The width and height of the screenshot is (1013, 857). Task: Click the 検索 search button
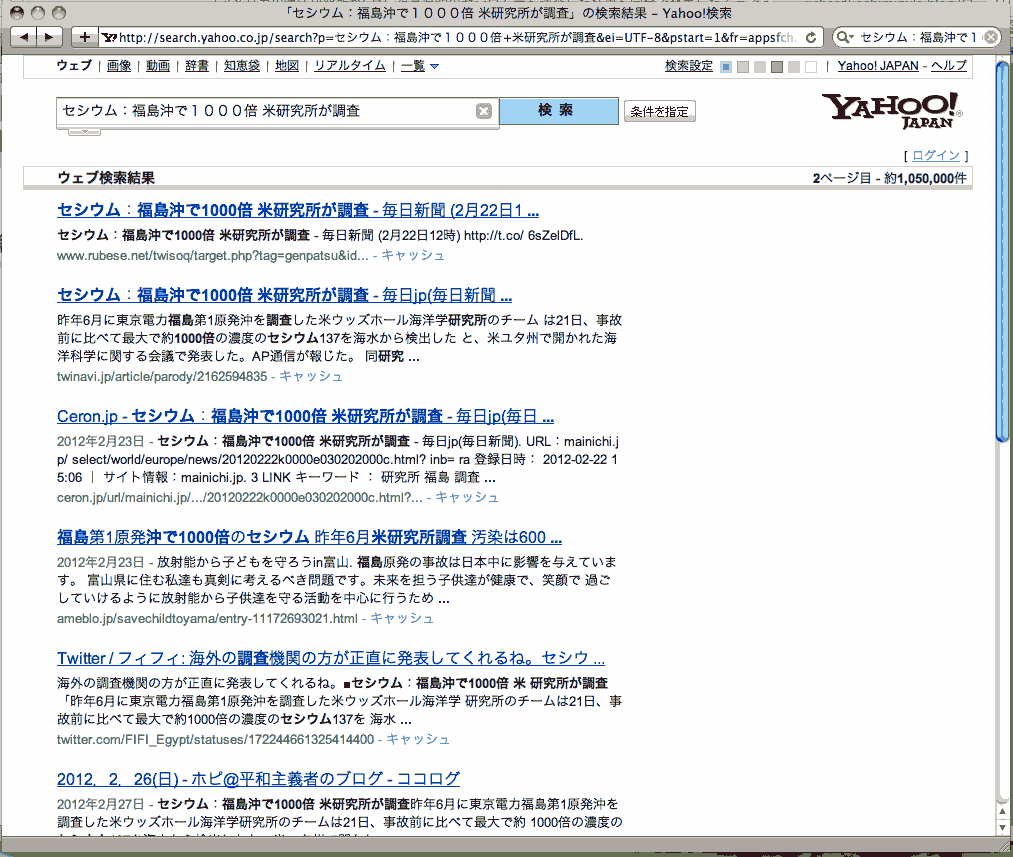tap(559, 110)
